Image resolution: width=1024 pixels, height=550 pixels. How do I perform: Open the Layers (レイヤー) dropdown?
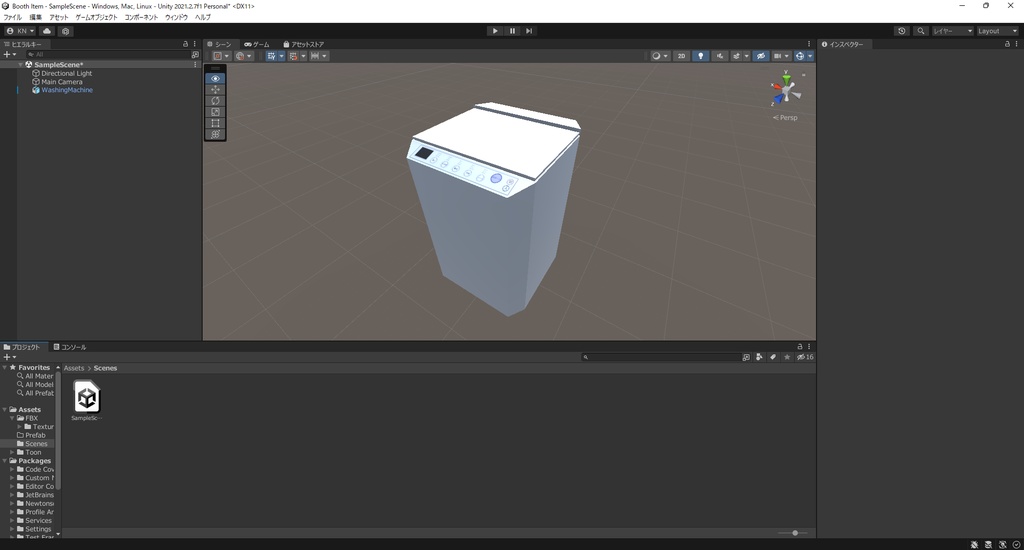(953, 31)
